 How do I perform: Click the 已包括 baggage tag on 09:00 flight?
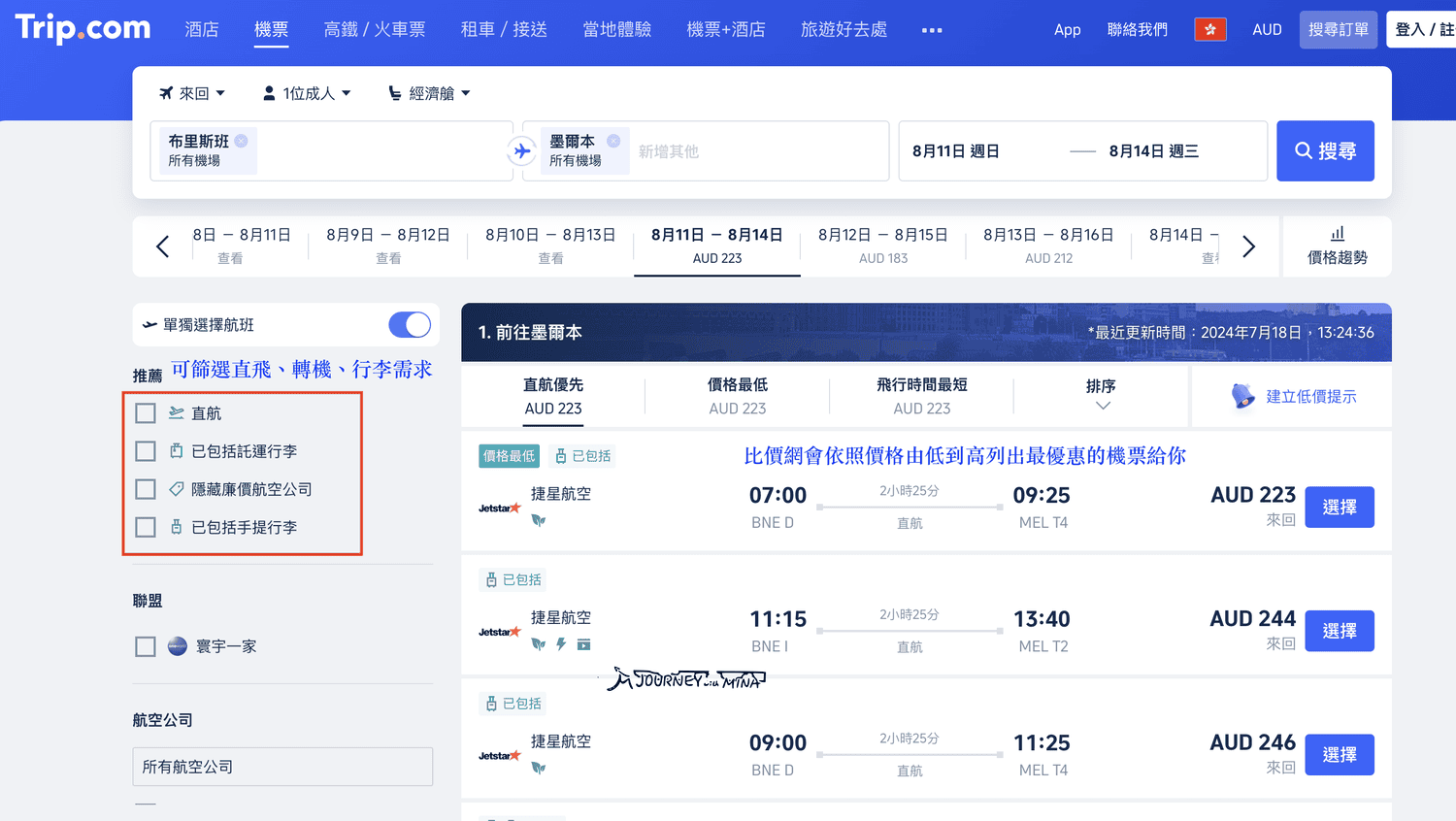(513, 704)
